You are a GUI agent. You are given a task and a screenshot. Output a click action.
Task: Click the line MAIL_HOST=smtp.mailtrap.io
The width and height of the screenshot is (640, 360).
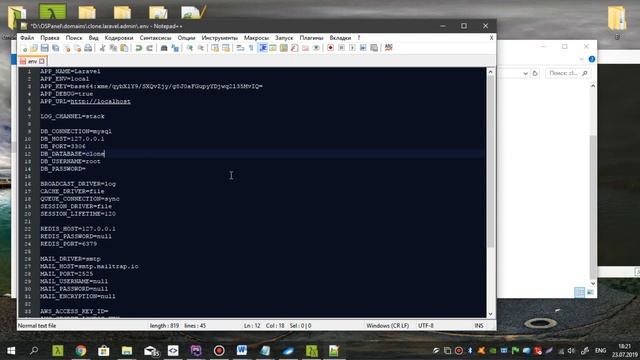(89, 267)
